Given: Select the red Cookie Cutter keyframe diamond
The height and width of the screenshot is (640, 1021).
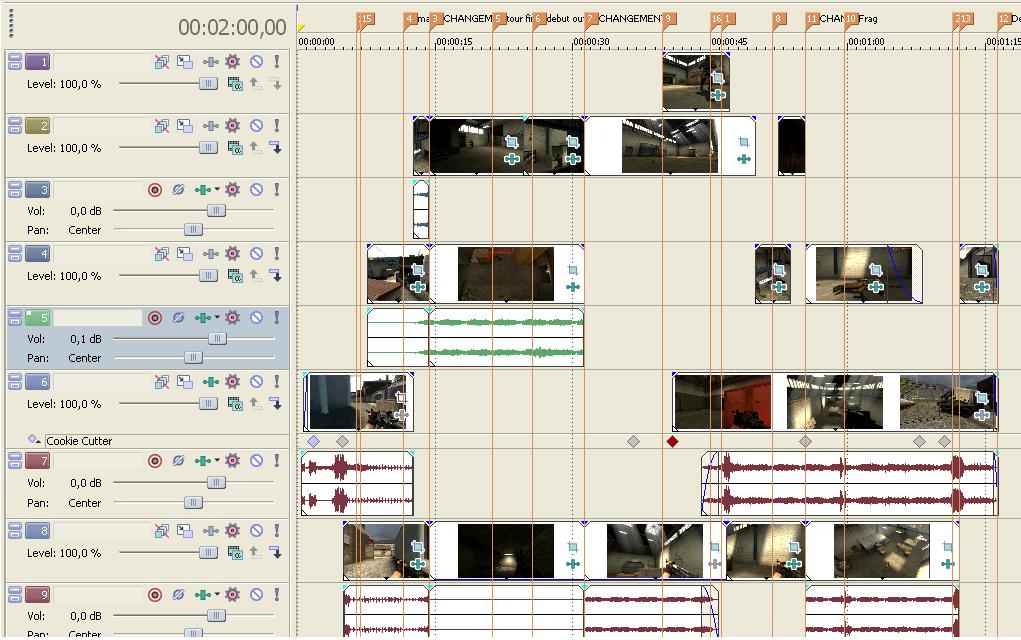Looking at the screenshot, I should [x=672, y=441].
